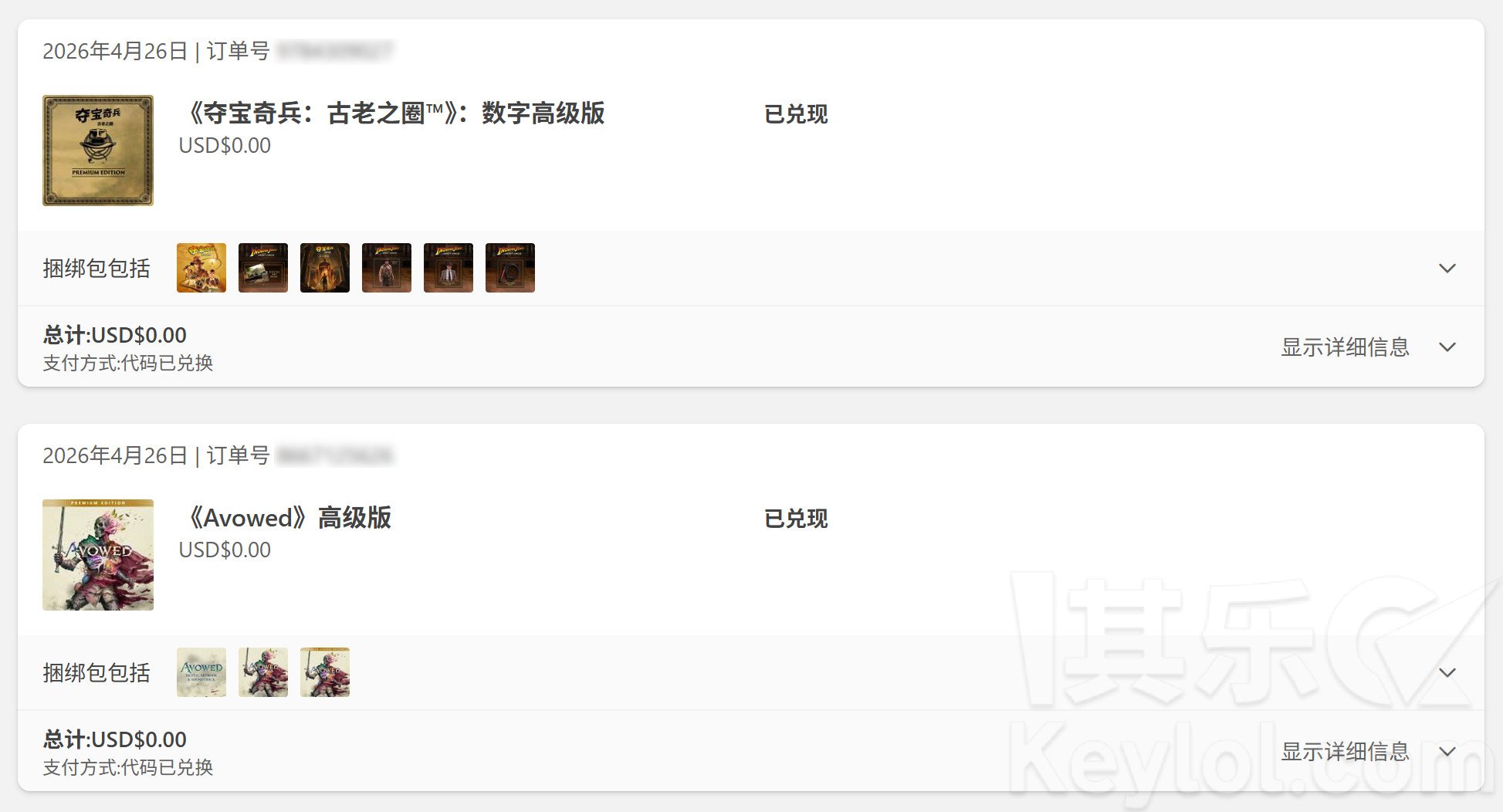This screenshot has width=1503, height=812.
Task: Select the whip bundle item thumbnail
Action: point(510,268)
